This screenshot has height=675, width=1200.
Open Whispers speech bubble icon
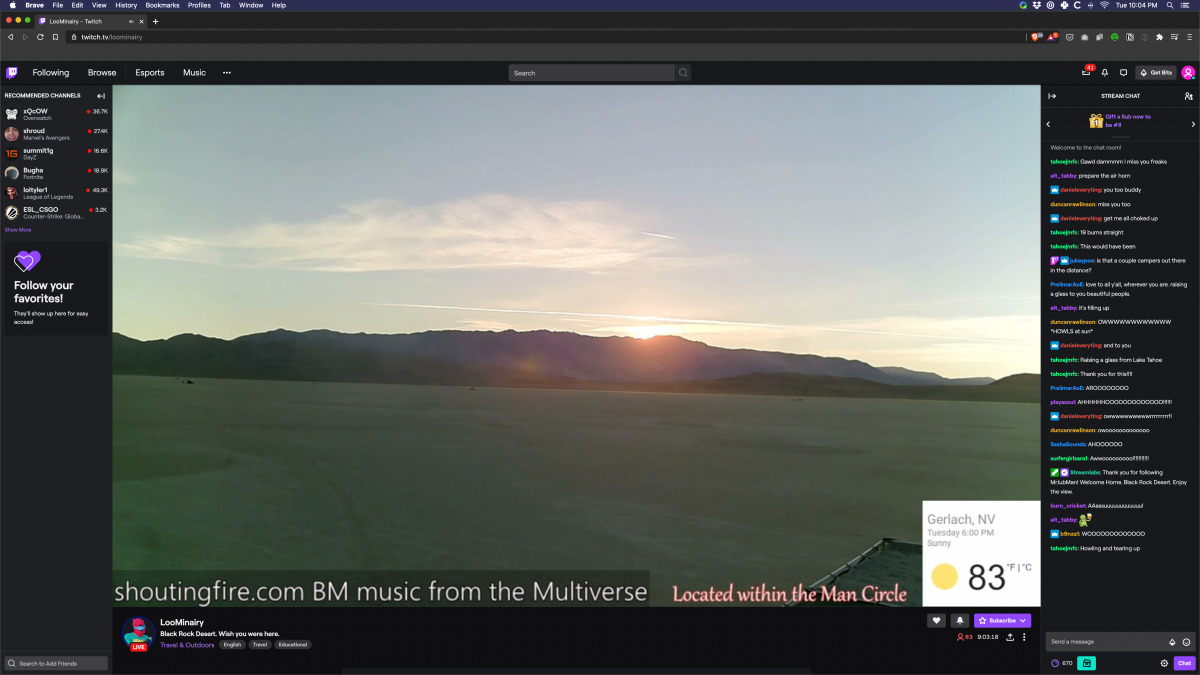coord(1123,73)
